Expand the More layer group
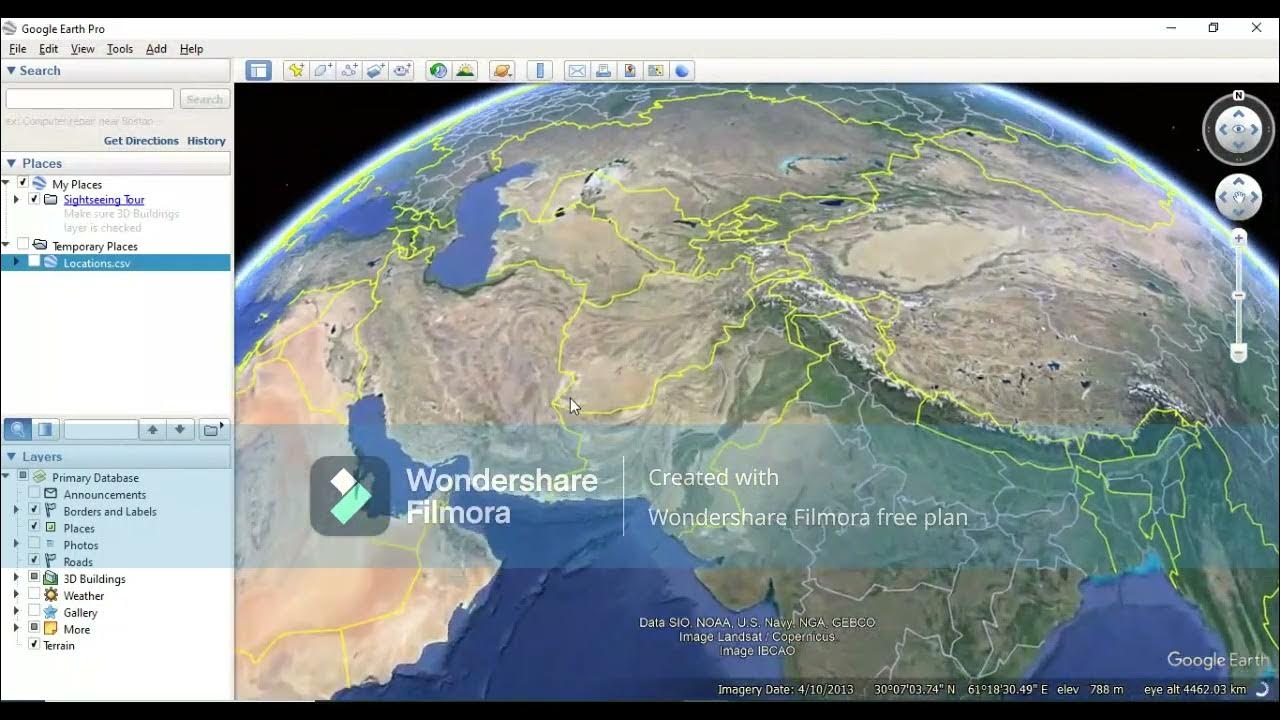 [x=16, y=629]
